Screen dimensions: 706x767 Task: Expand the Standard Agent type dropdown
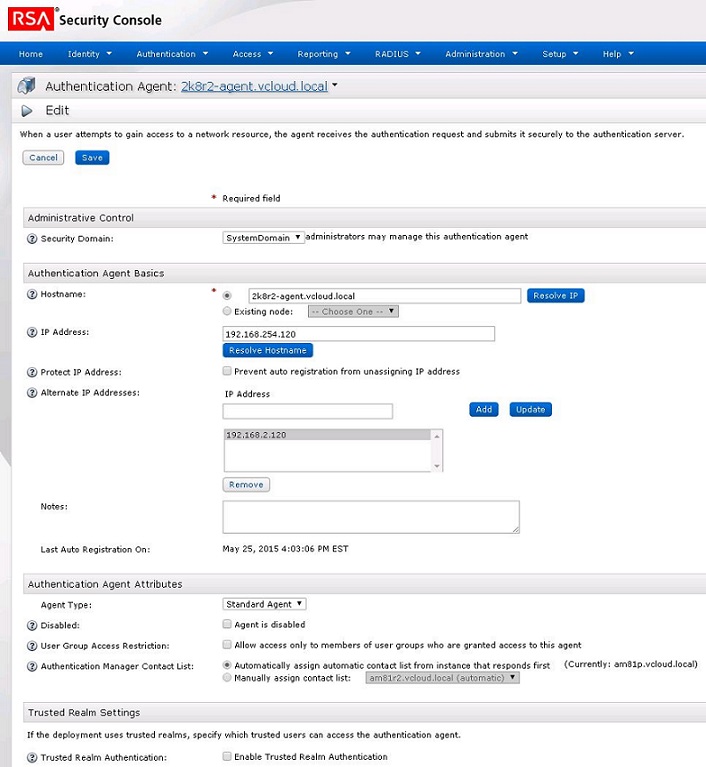pos(264,604)
